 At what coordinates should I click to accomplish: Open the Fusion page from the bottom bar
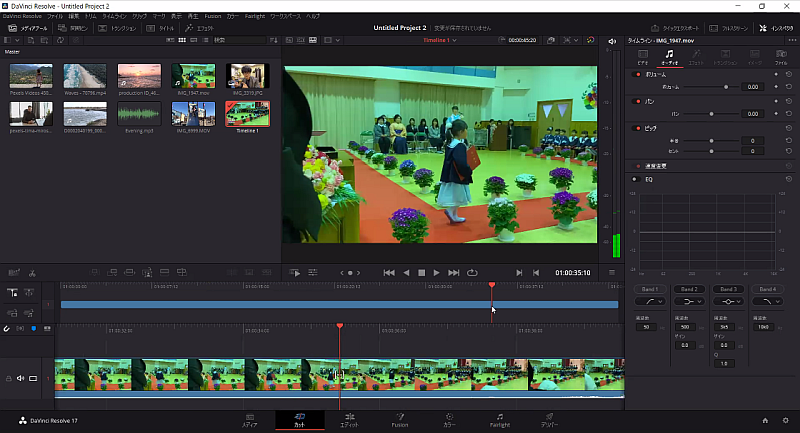click(399, 420)
